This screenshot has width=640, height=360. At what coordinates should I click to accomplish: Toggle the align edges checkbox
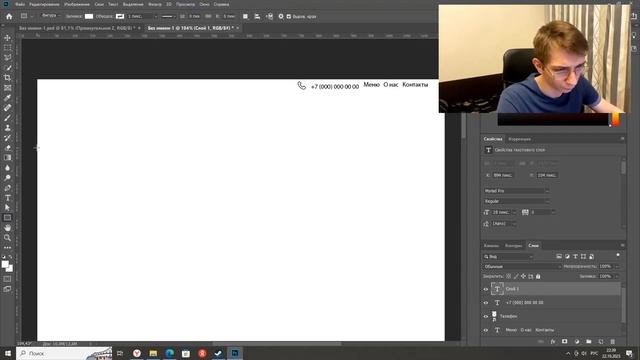(x=289, y=17)
